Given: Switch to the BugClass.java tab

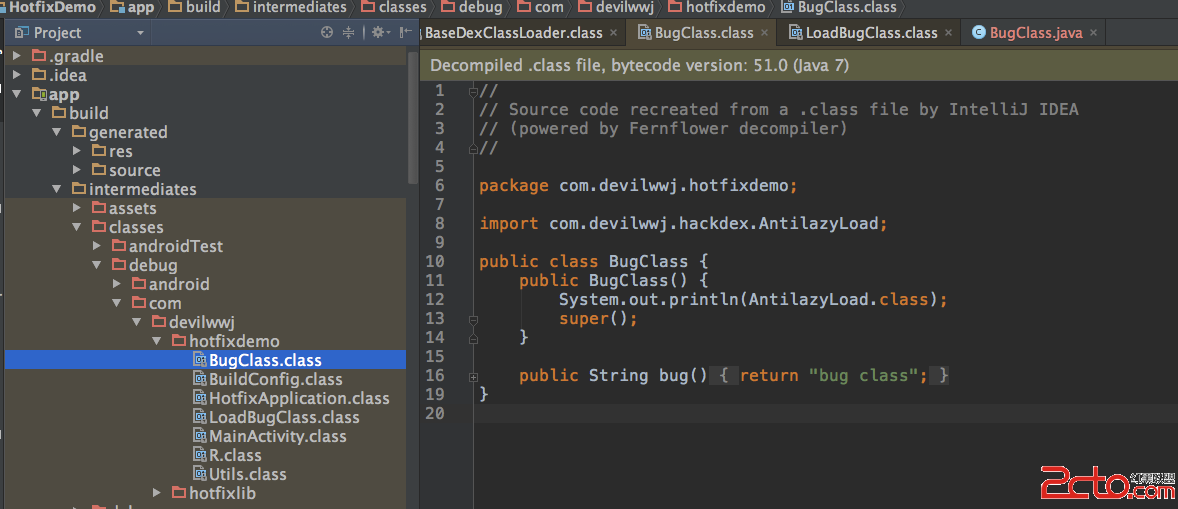Looking at the screenshot, I should (1035, 32).
